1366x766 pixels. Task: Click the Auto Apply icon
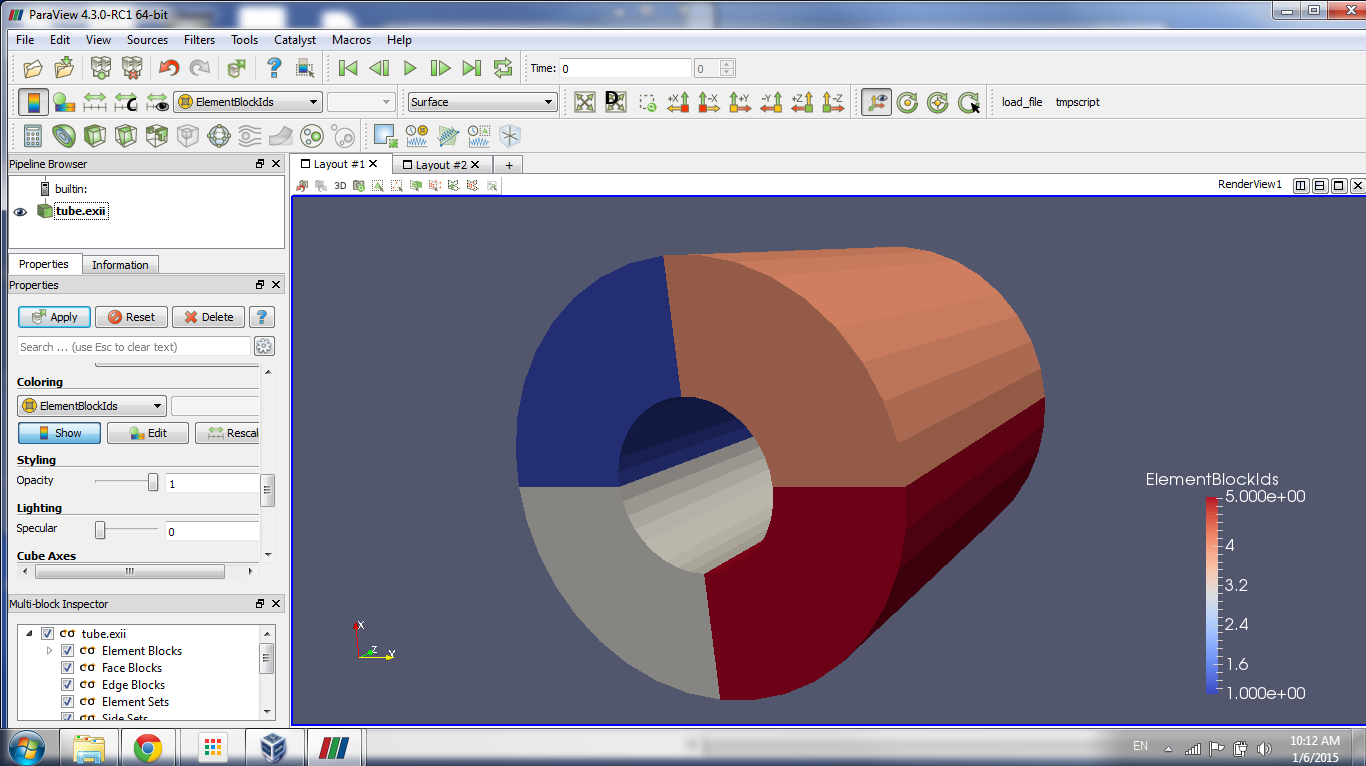point(236,68)
